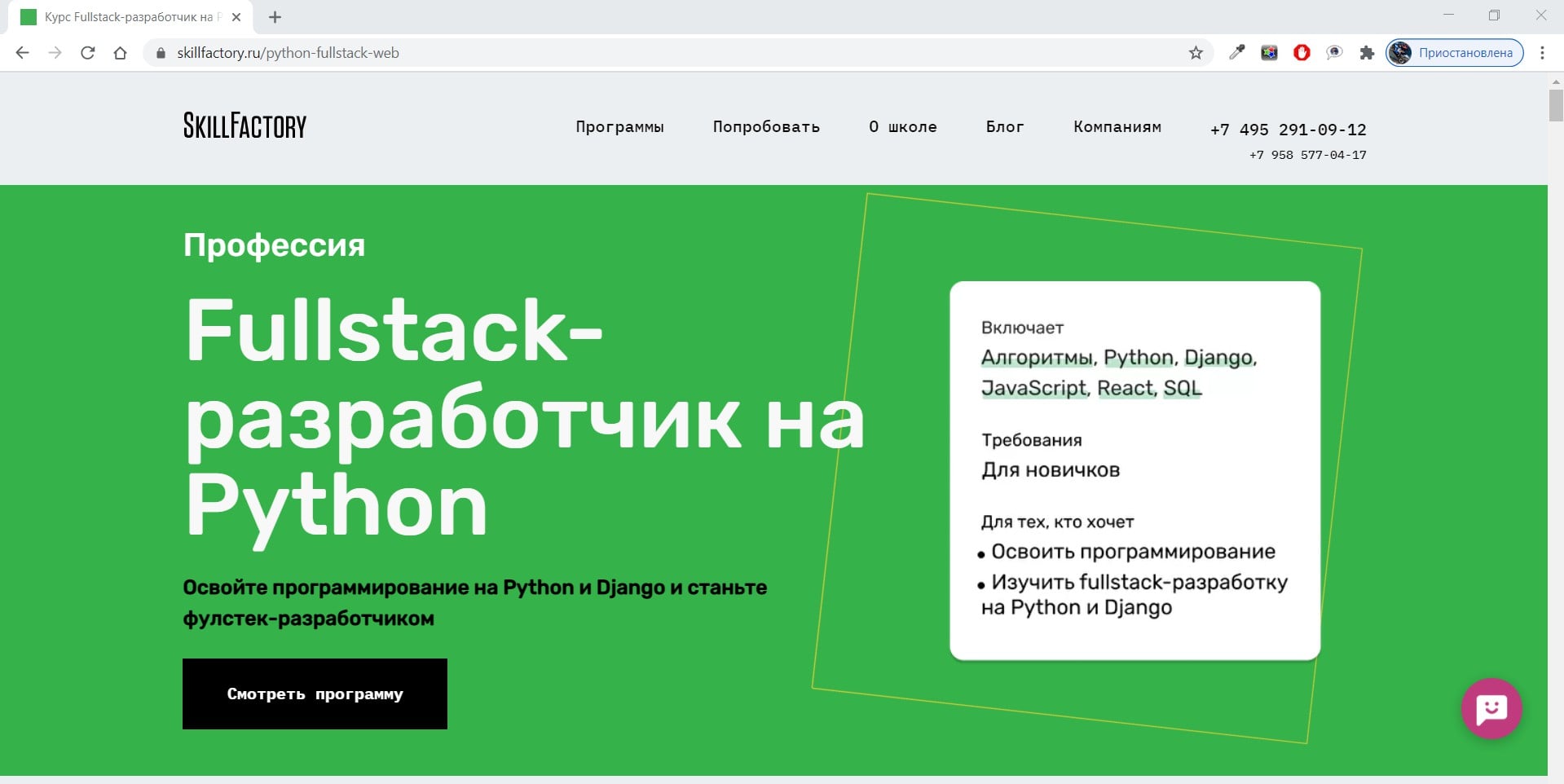The width and height of the screenshot is (1564, 784).
Task: Click phone number +7 495 291-09-12
Action: click(1288, 130)
